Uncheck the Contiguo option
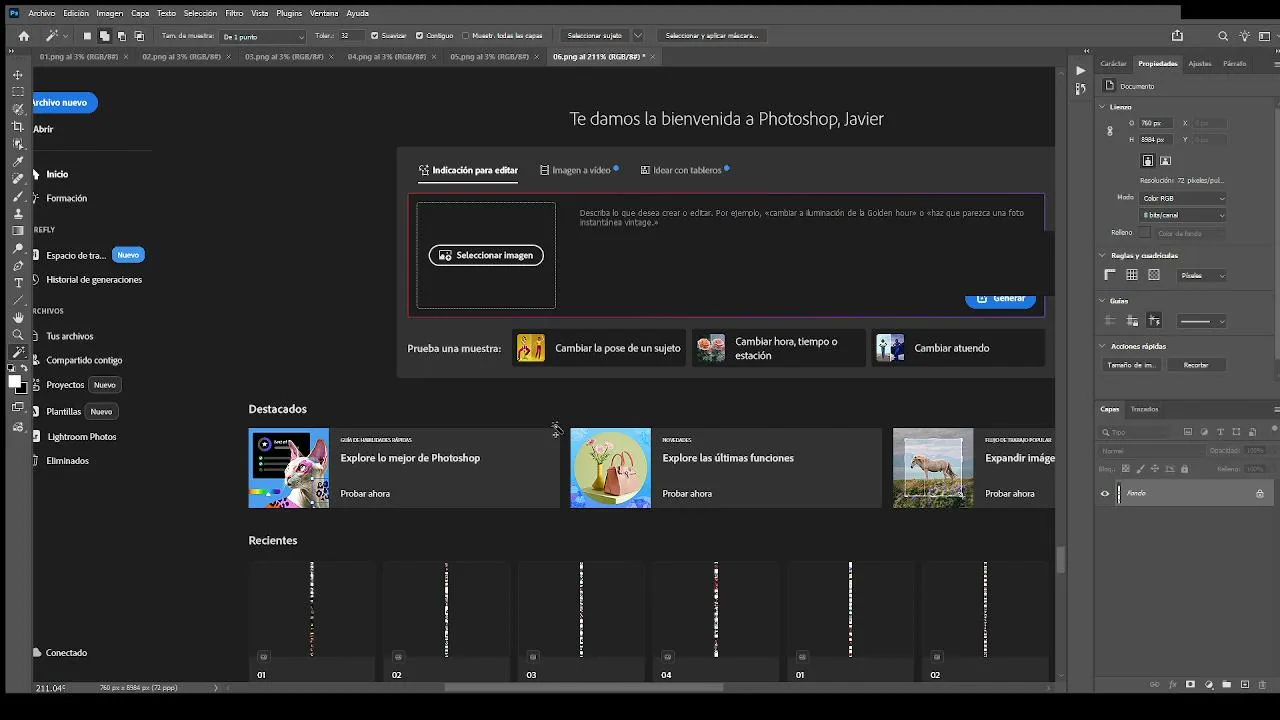This screenshot has width=1280, height=720. [x=435, y=36]
